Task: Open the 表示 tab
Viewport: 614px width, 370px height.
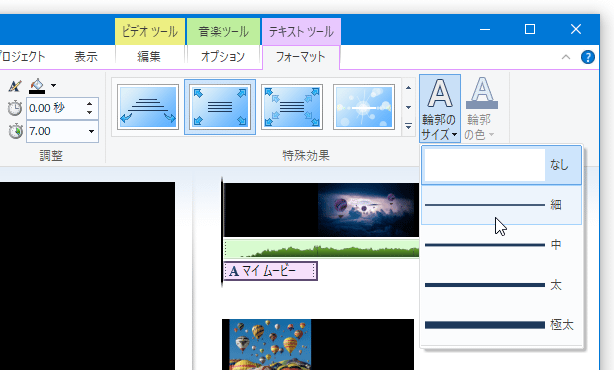Action: pos(86,57)
